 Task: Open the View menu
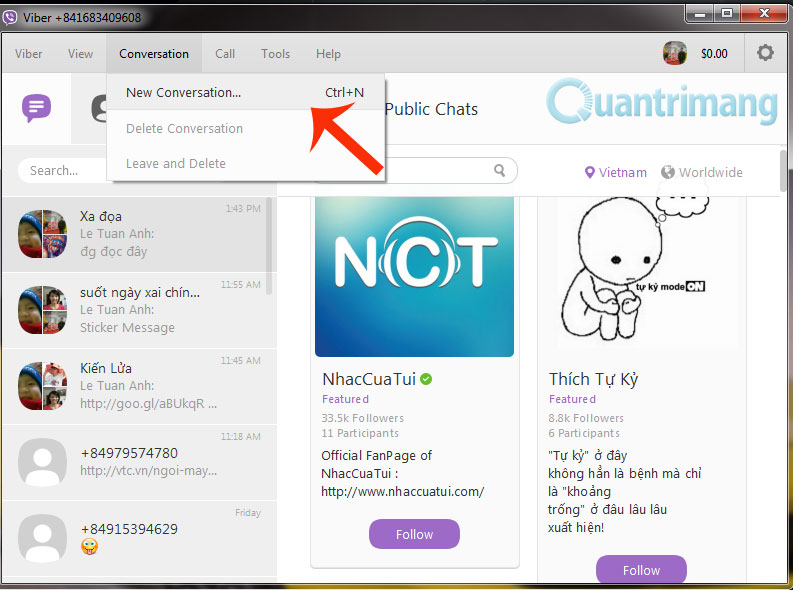(x=80, y=54)
